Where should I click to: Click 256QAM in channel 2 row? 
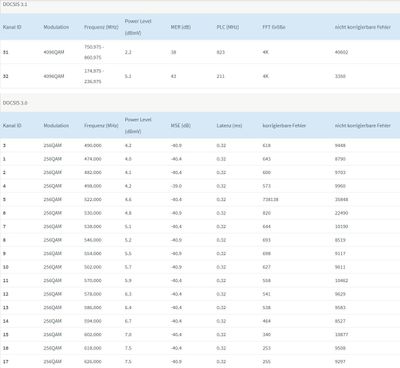click(53, 173)
